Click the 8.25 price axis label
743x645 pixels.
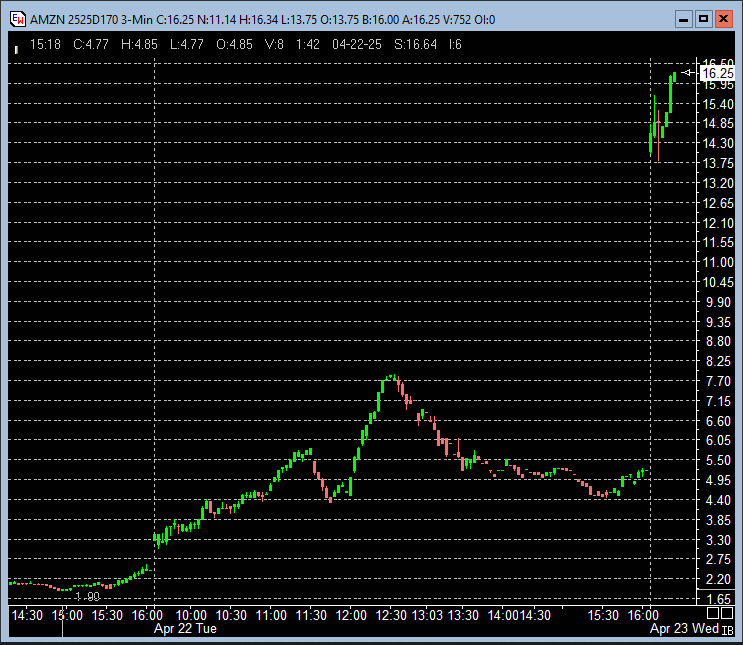(x=718, y=362)
